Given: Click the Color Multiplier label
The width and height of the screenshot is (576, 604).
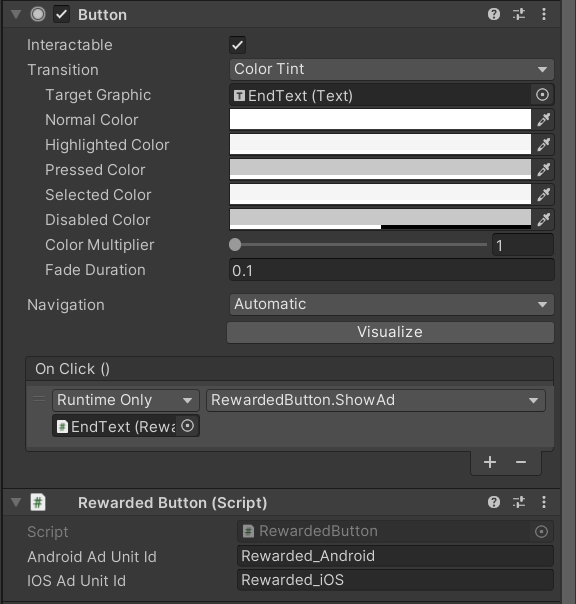Looking at the screenshot, I should pos(100,245).
